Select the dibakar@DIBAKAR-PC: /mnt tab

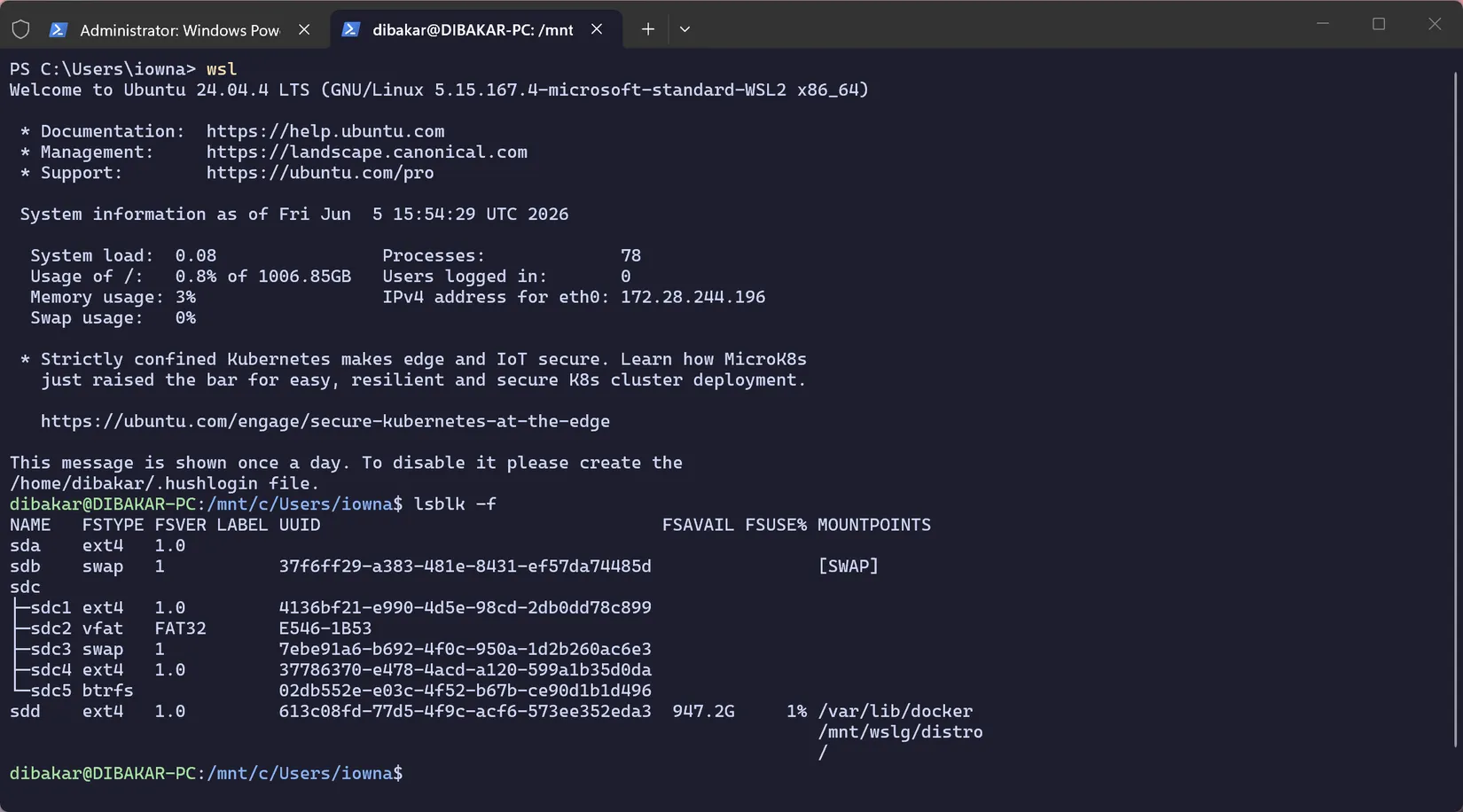(x=473, y=29)
